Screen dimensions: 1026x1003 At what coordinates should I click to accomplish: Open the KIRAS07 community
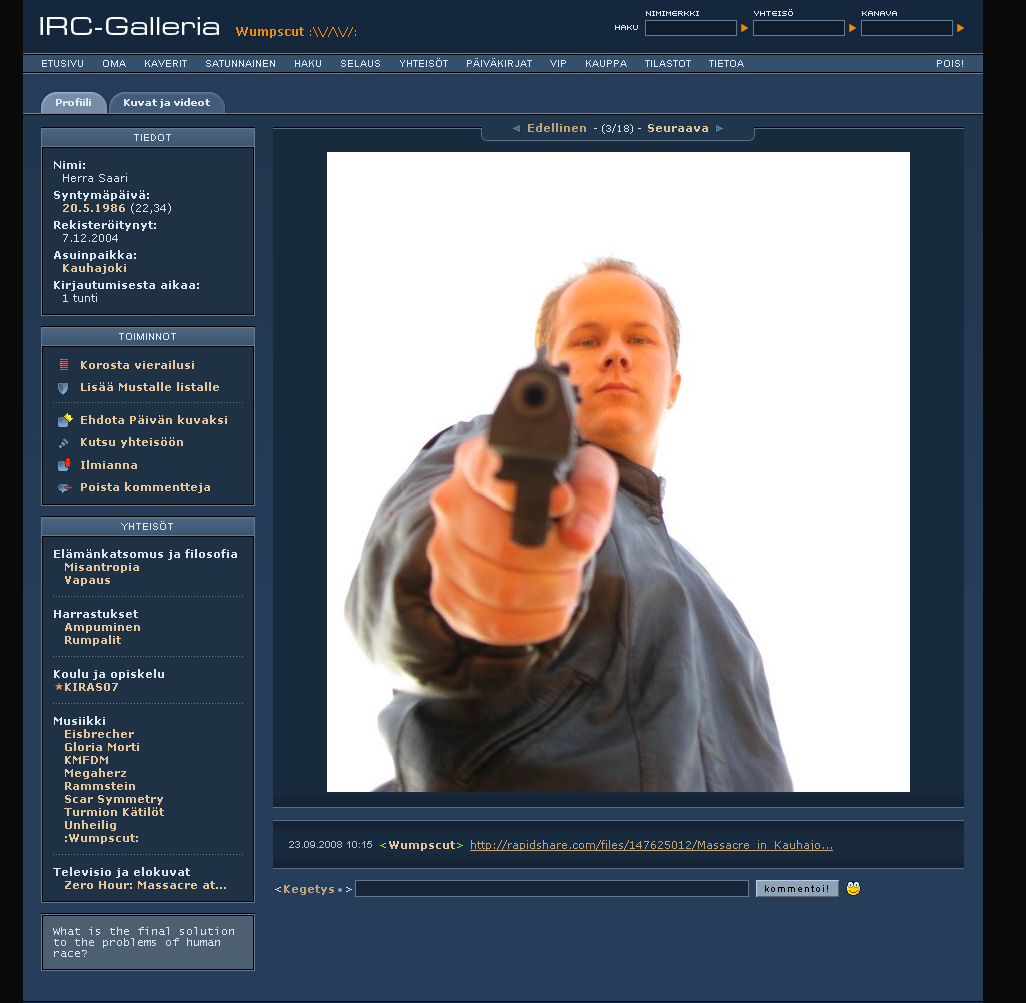[91, 688]
